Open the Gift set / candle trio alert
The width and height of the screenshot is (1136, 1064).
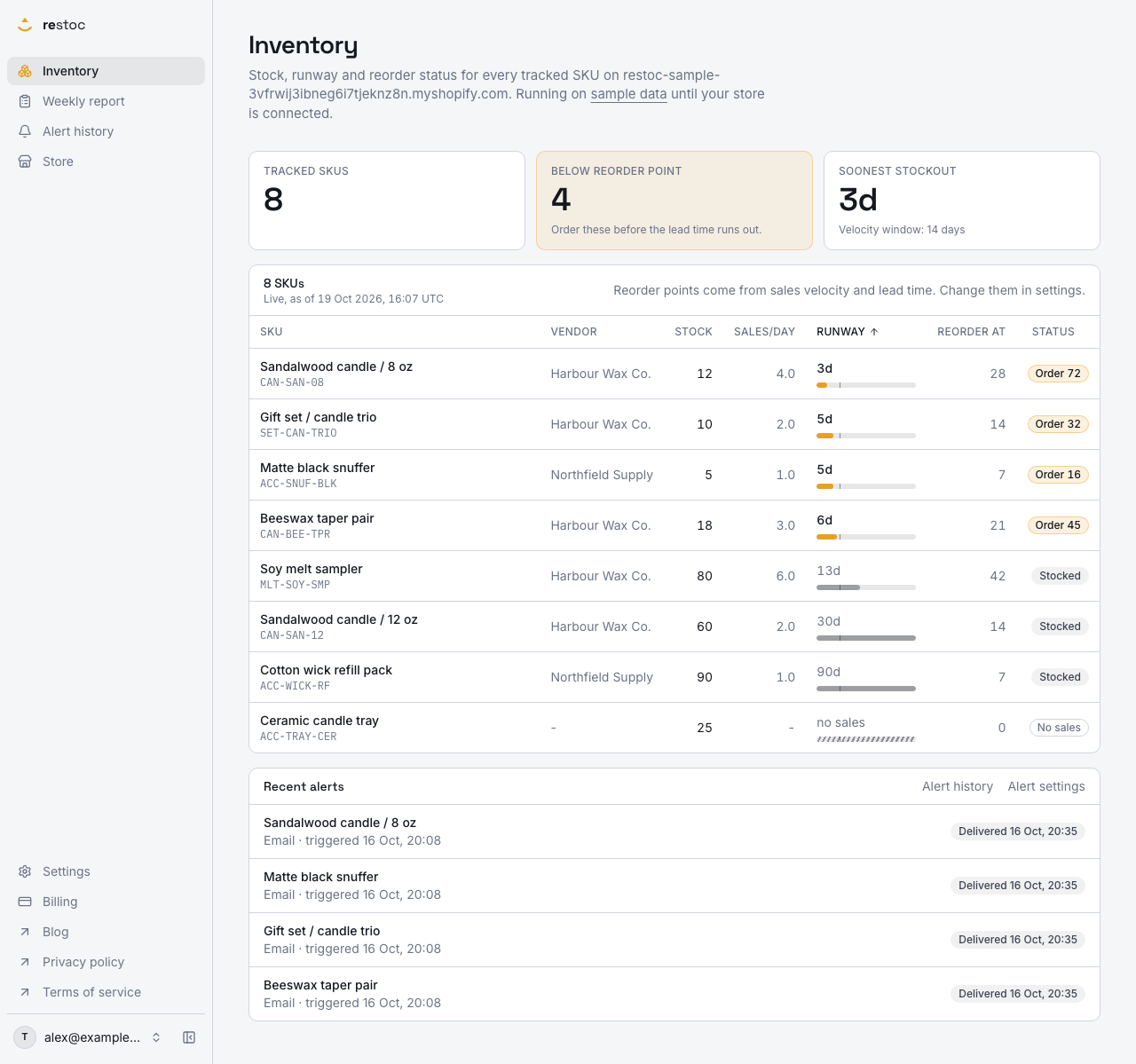pyautogui.click(x=674, y=940)
